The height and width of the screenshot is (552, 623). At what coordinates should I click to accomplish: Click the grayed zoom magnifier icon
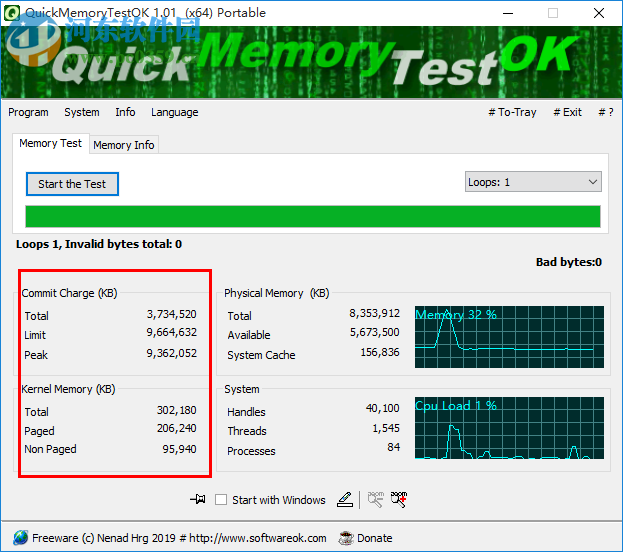click(x=375, y=499)
